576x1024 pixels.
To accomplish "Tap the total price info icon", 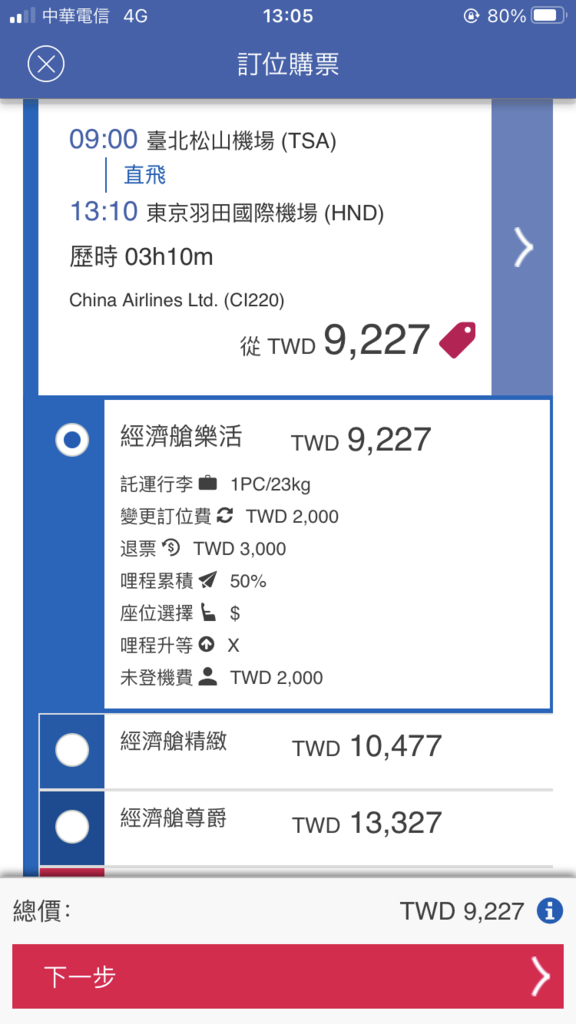I will click(x=550, y=910).
